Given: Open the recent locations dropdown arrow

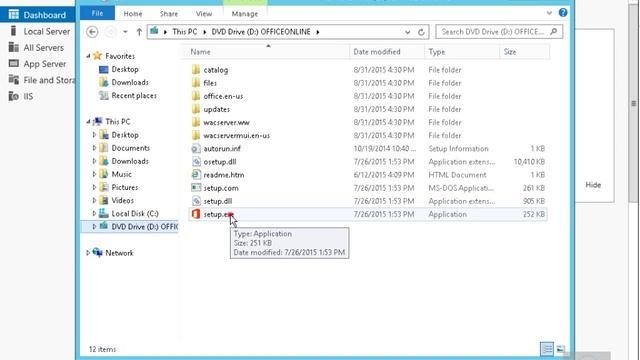Looking at the screenshot, I should pos(125,32).
